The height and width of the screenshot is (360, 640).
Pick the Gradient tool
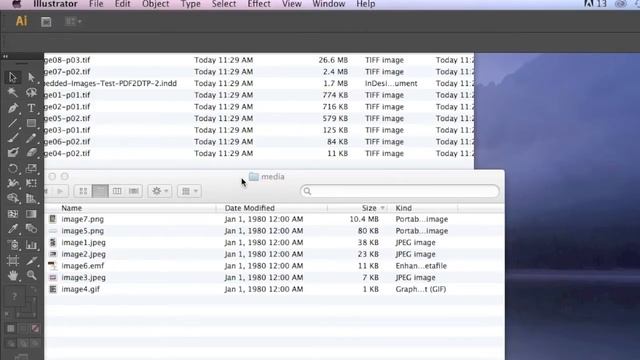point(31,214)
